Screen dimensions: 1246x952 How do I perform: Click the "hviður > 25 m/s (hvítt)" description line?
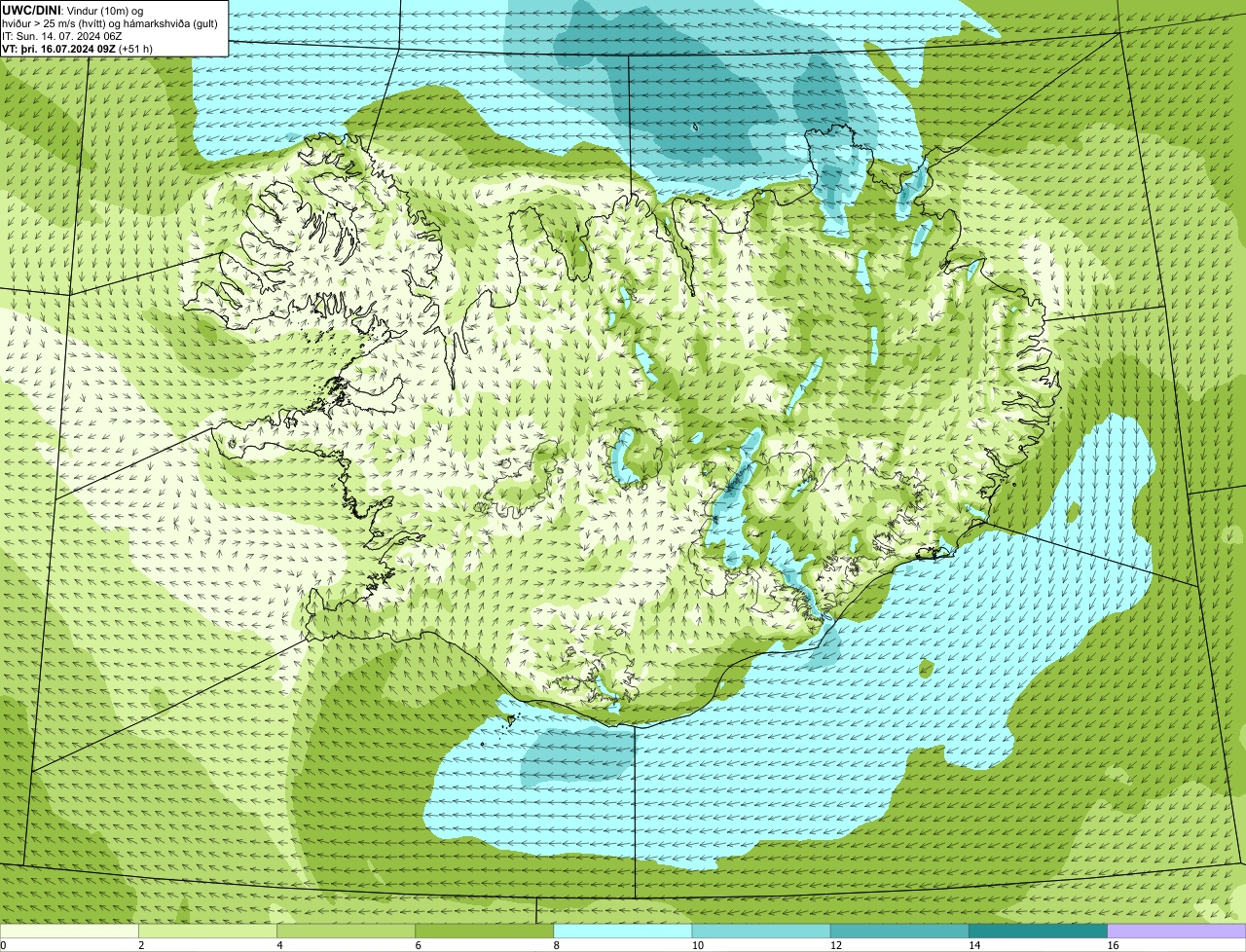(110, 22)
